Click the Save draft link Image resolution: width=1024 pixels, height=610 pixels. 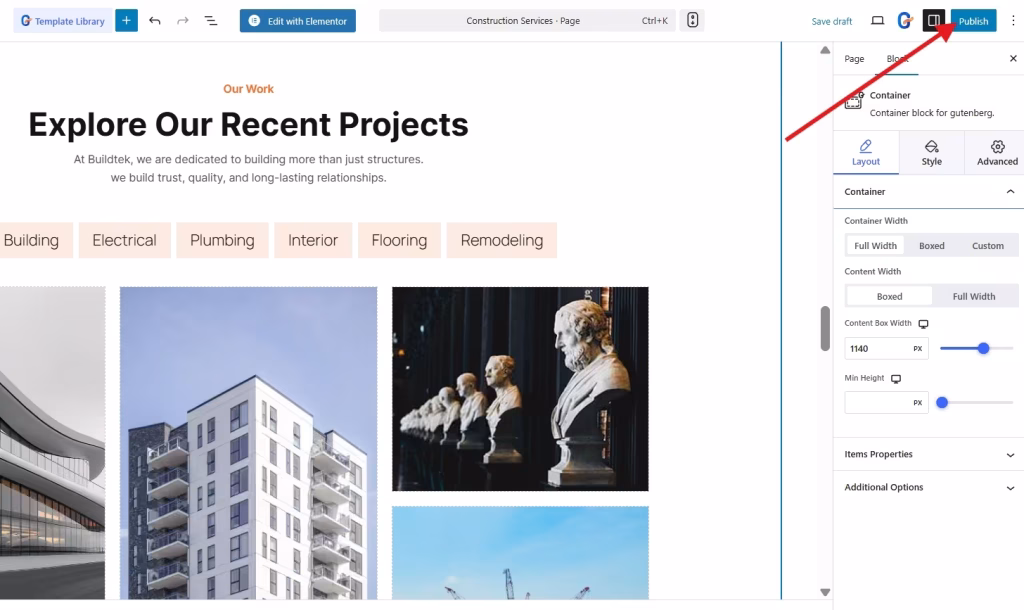tap(832, 20)
